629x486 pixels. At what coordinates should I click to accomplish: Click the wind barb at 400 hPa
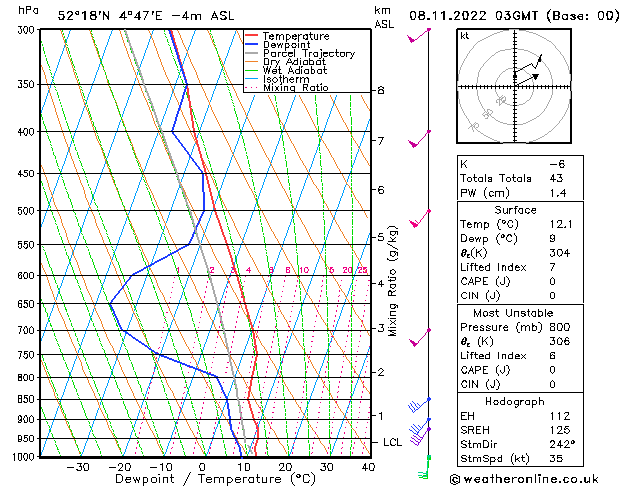click(419, 138)
